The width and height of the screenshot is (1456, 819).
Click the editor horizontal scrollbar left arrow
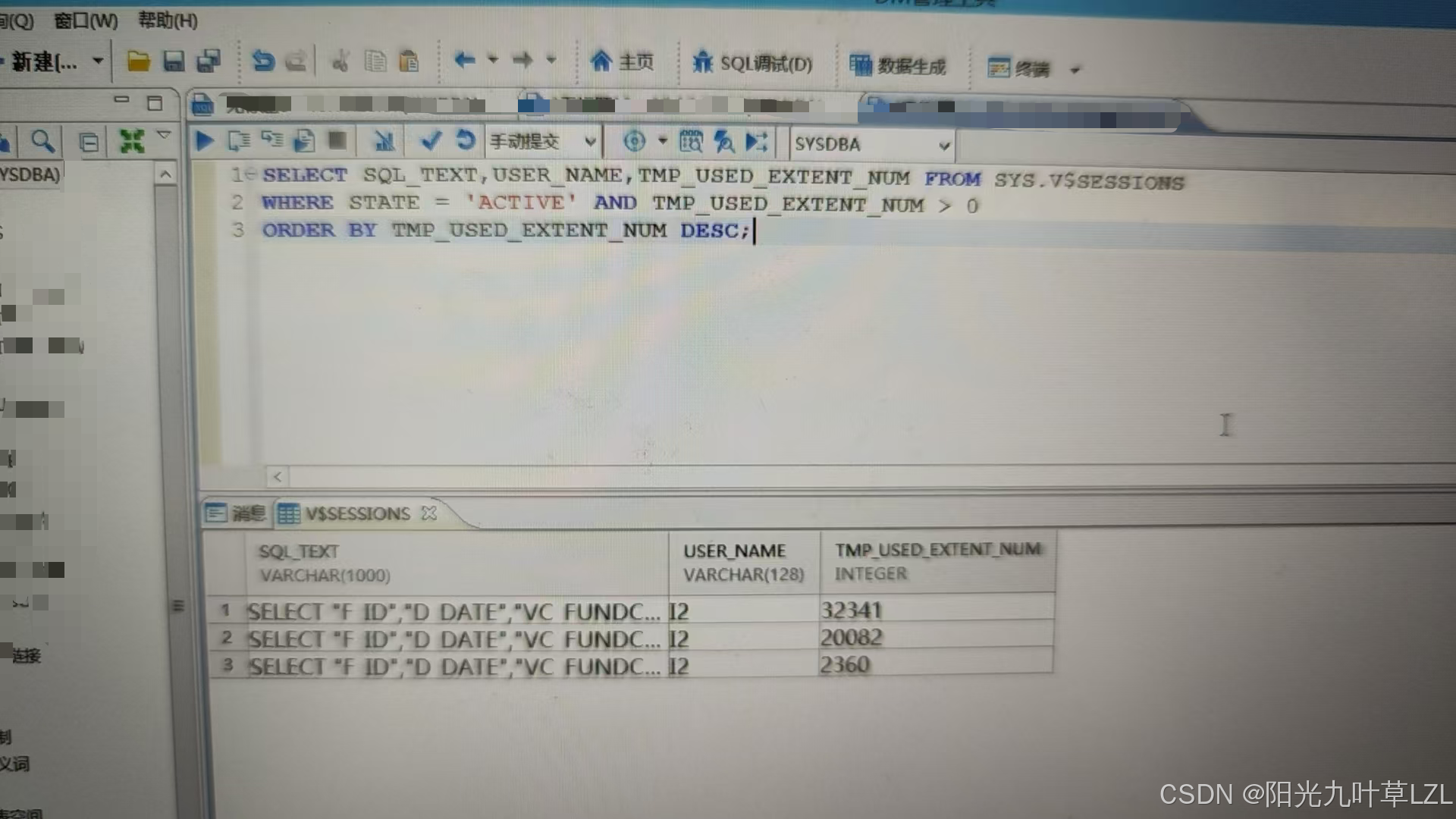tap(278, 476)
